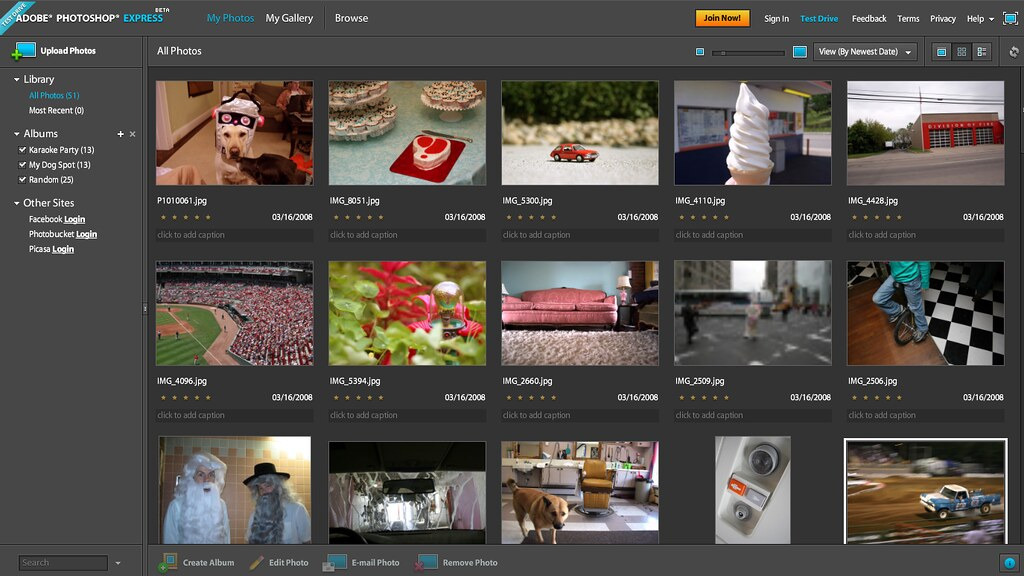The height and width of the screenshot is (576, 1024).
Task: Toggle the Random album checkbox
Action: click(x=22, y=180)
